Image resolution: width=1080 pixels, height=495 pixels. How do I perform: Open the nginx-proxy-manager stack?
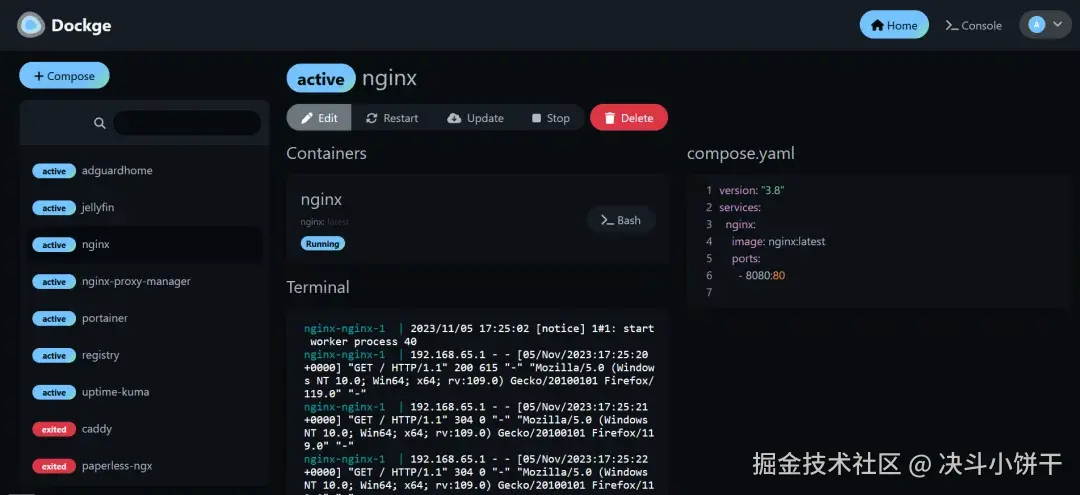coord(145,282)
